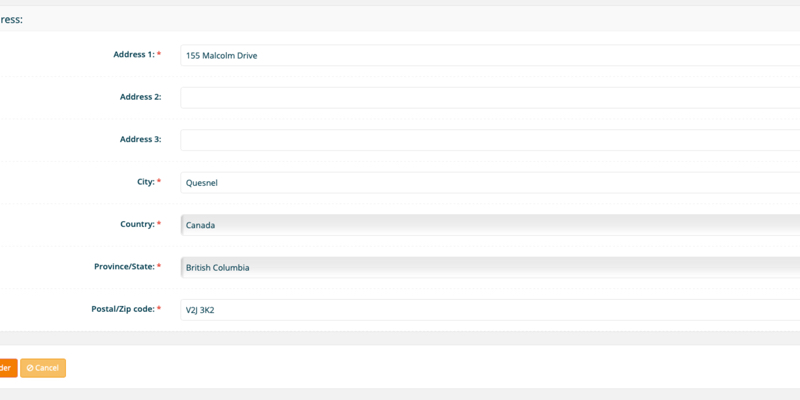
Task: Open the Country dropdown showing Canada
Action: pos(490,224)
